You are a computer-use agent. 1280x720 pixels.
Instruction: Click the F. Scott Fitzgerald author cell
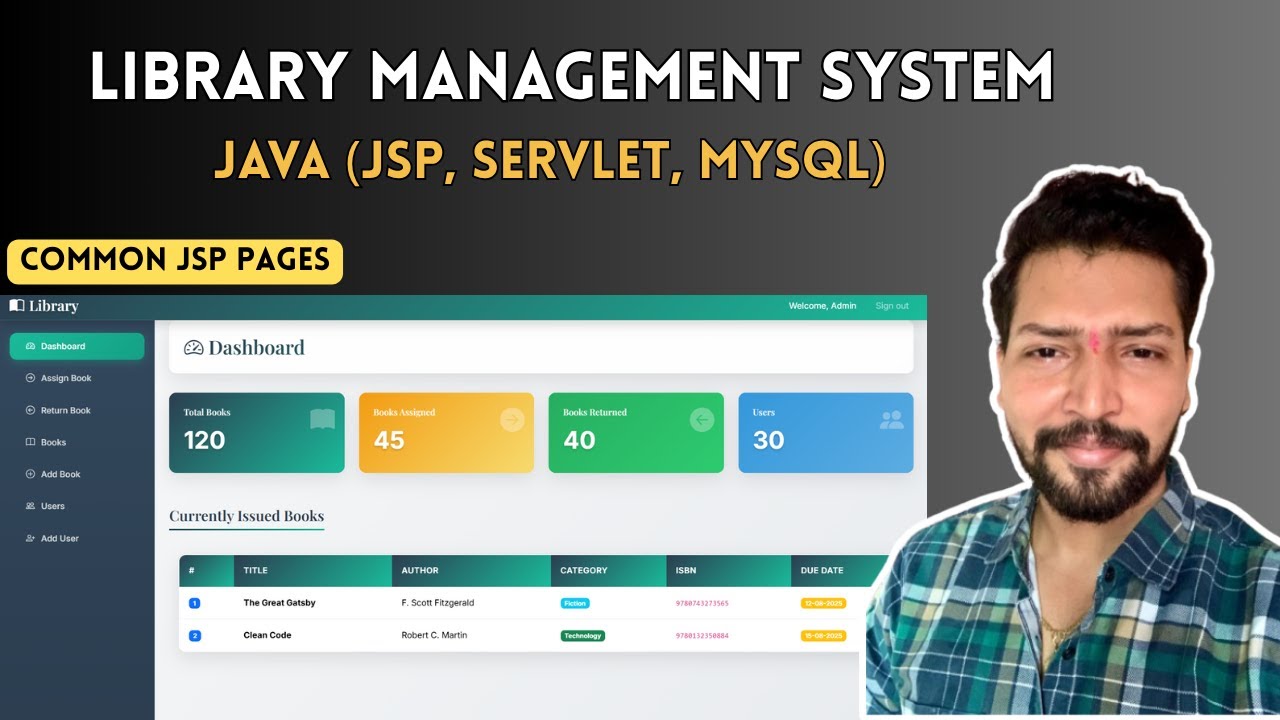click(x=438, y=603)
